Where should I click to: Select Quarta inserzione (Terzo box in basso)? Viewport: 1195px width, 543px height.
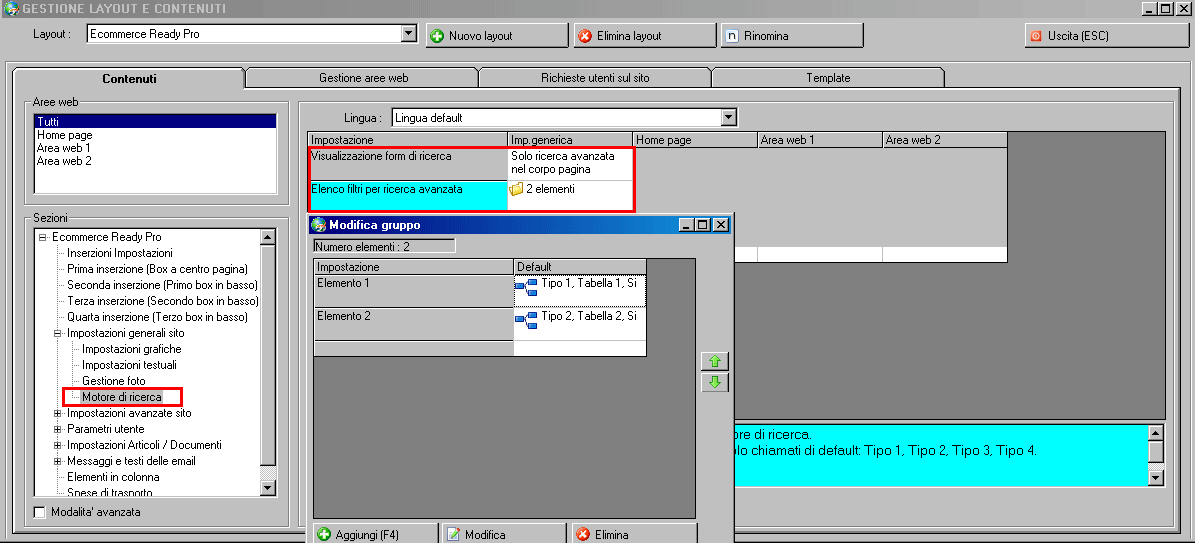pos(157,317)
